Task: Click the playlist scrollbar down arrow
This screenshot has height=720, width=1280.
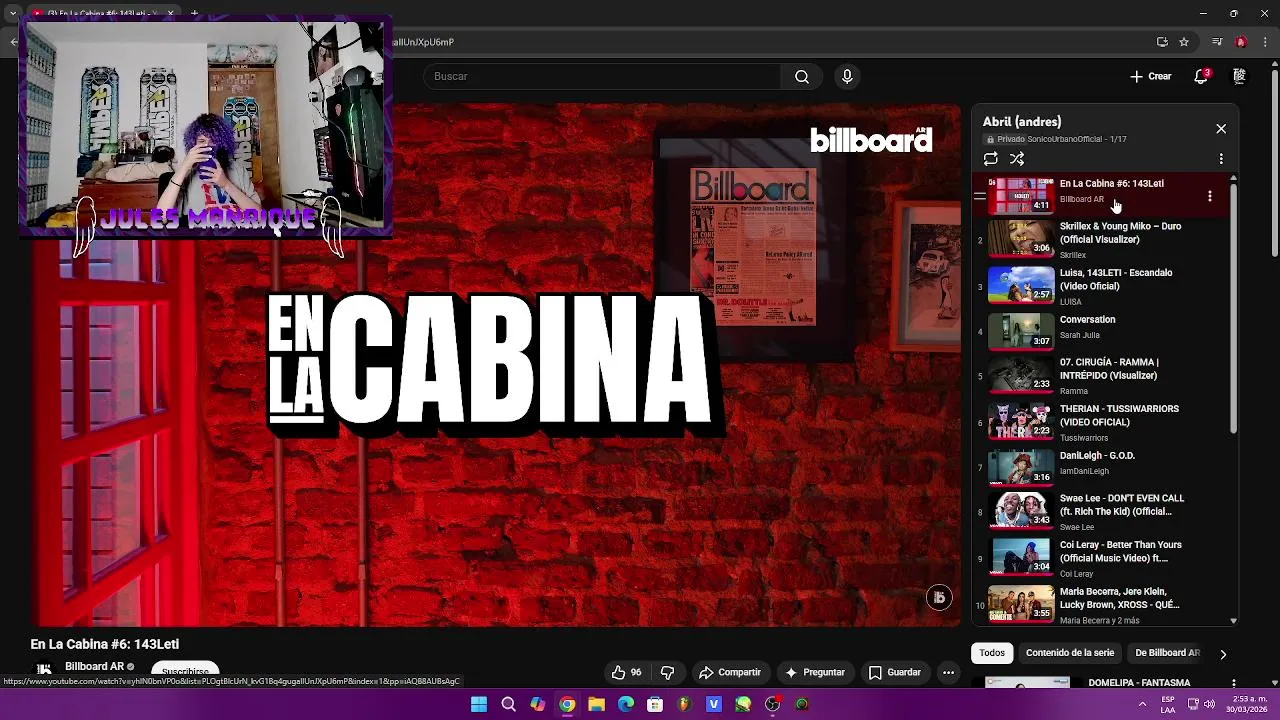Action: pyautogui.click(x=1233, y=621)
